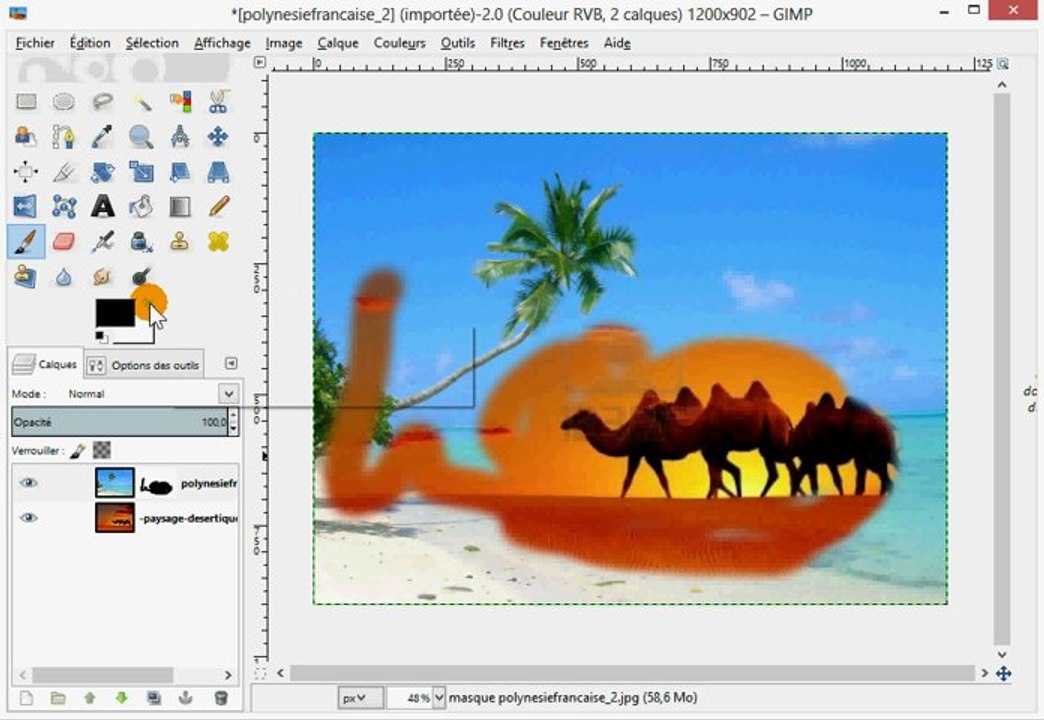The width and height of the screenshot is (1044, 720).
Task: Raise the layer with up arrow button
Action: (90, 698)
